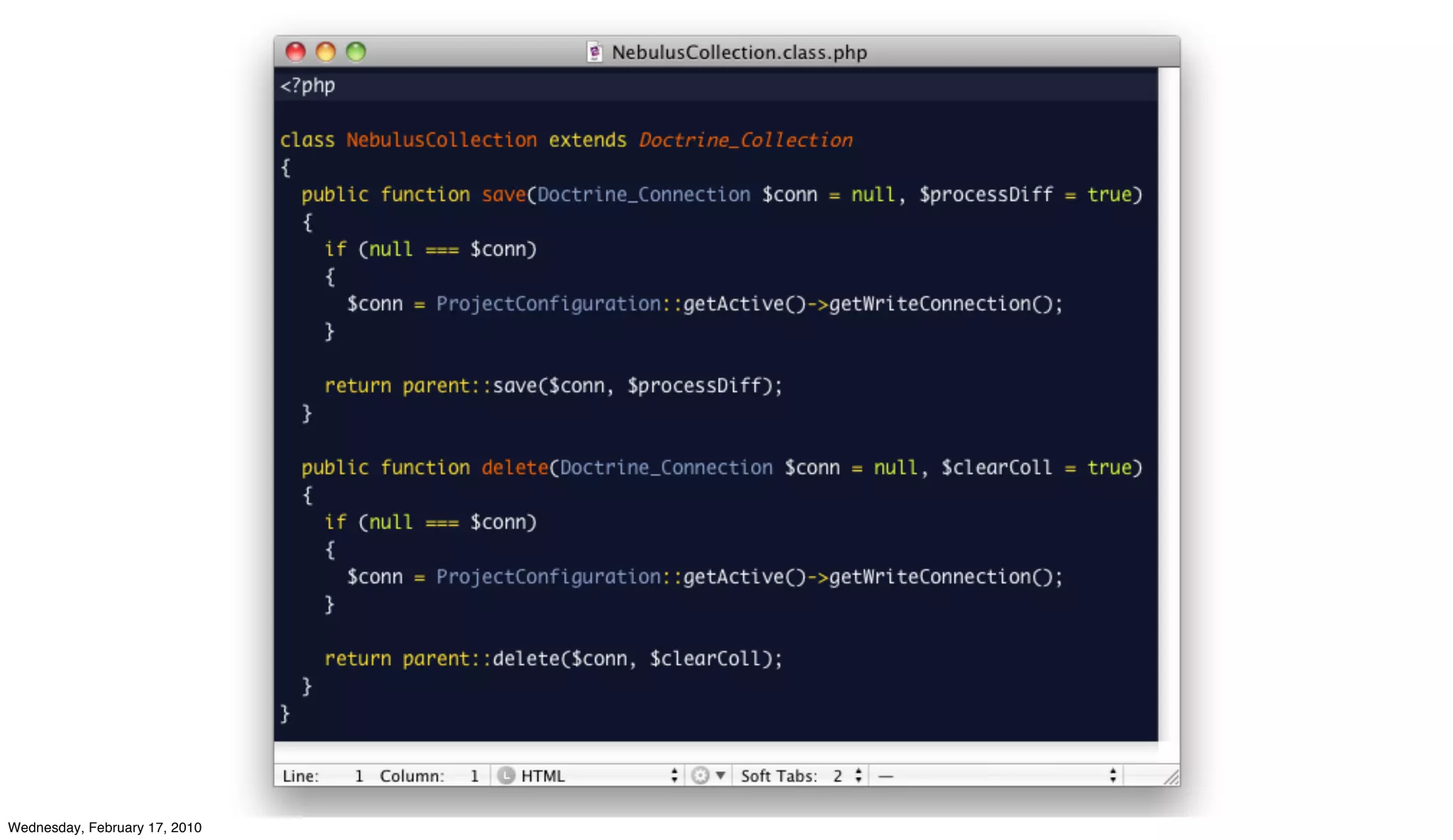Click the delete function name in the code
The width and height of the screenshot is (1453, 840).
(514, 468)
